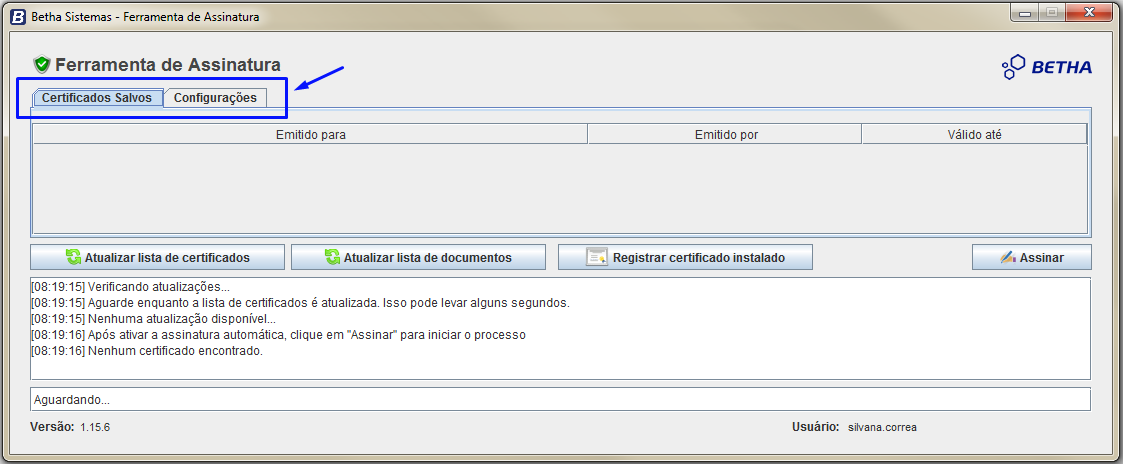Click the Aguardando... status field
The width and height of the screenshot is (1123, 464).
(x=560, y=400)
